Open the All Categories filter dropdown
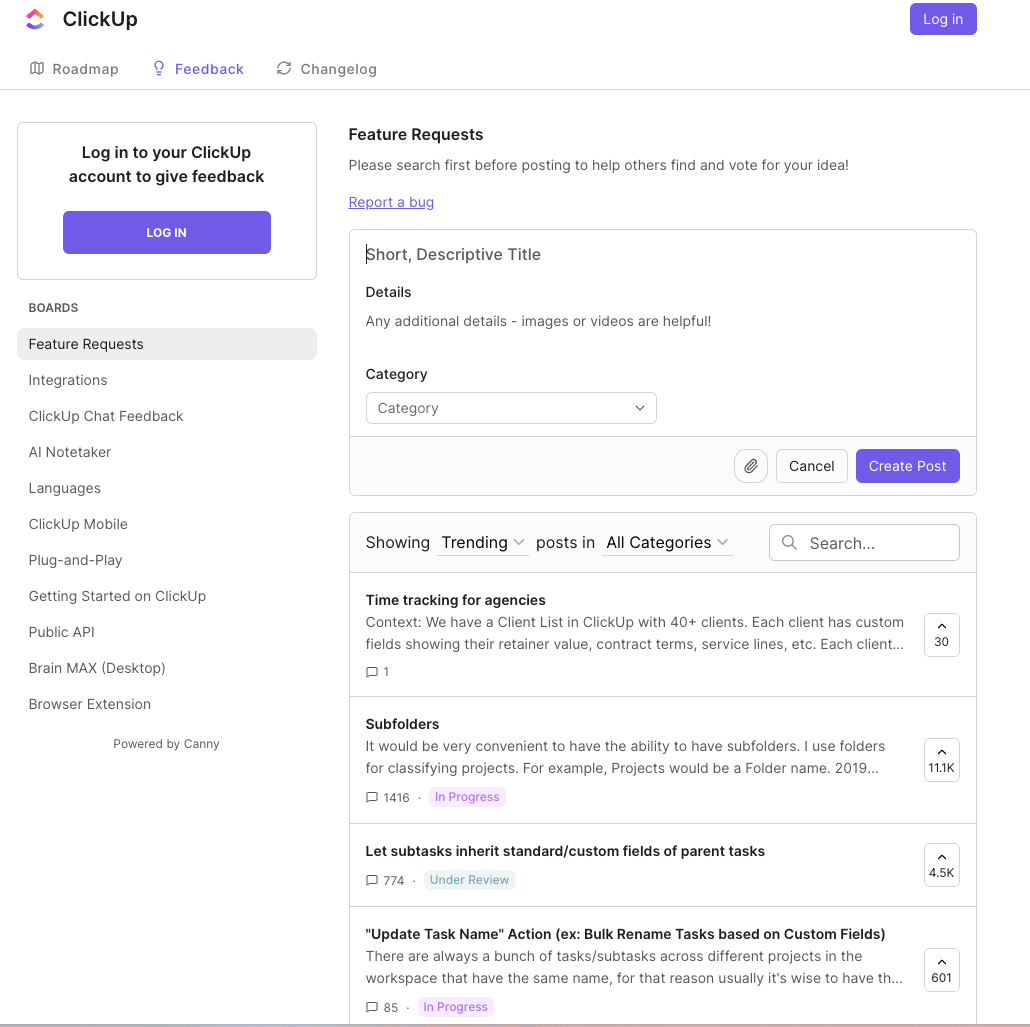Viewport: 1030px width, 1027px height. 667,543
